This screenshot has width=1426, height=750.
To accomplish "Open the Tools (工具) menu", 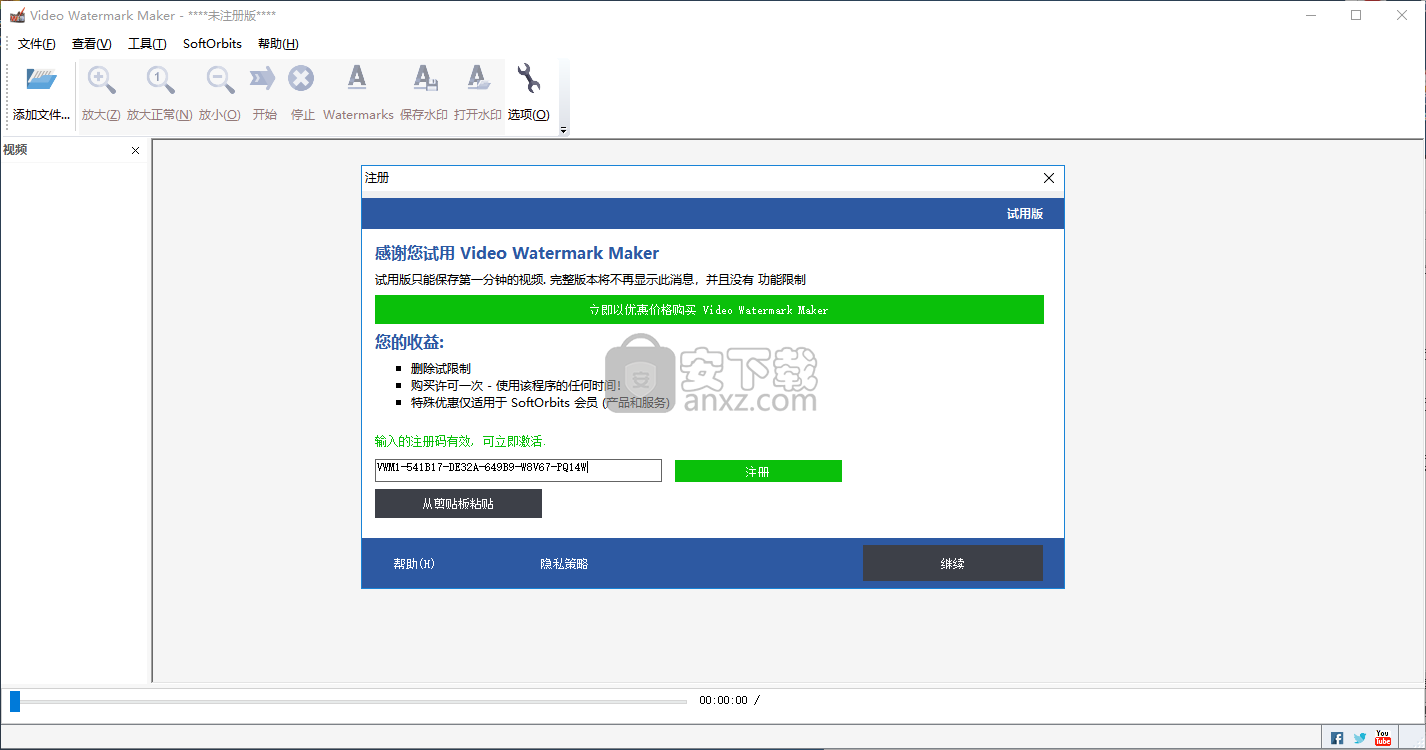I will coord(147,44).
